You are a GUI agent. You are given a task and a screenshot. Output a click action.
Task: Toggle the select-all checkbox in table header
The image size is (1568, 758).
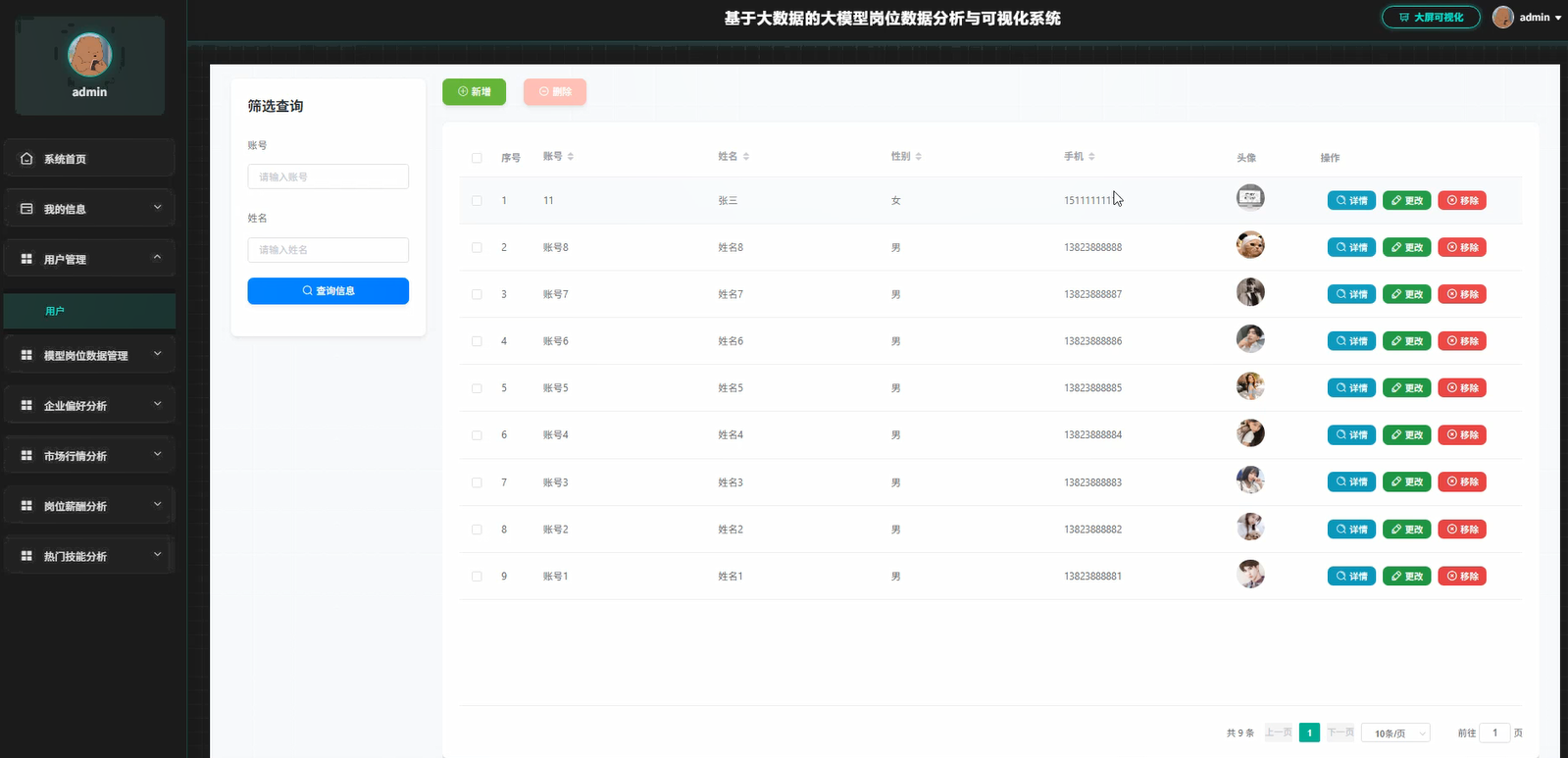pos(477,158)
